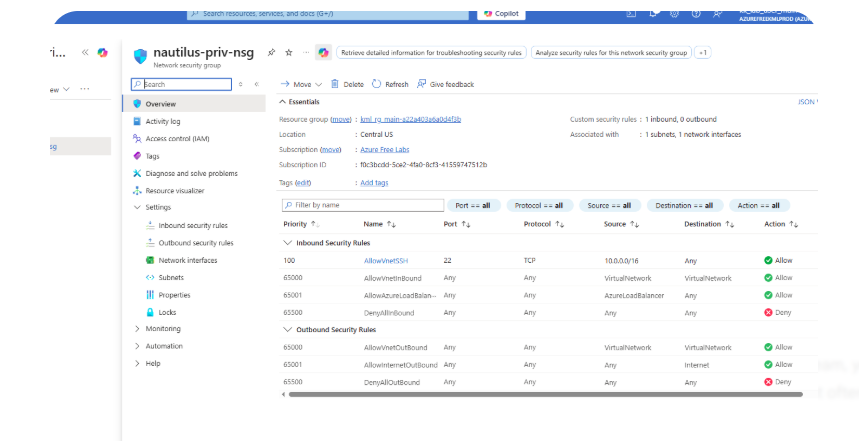859x441 pixels.
Task: Click Add tags link
Action: click(374, 183)
